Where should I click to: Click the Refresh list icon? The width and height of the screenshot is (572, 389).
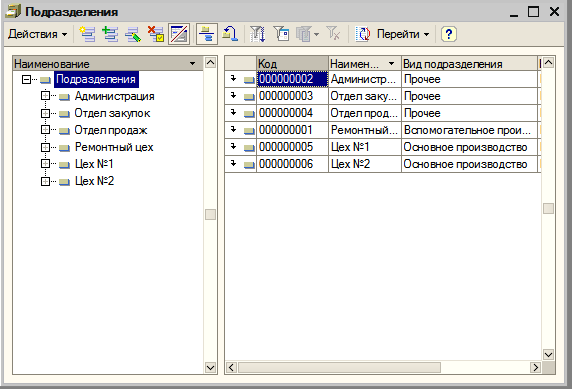[363, 34]
